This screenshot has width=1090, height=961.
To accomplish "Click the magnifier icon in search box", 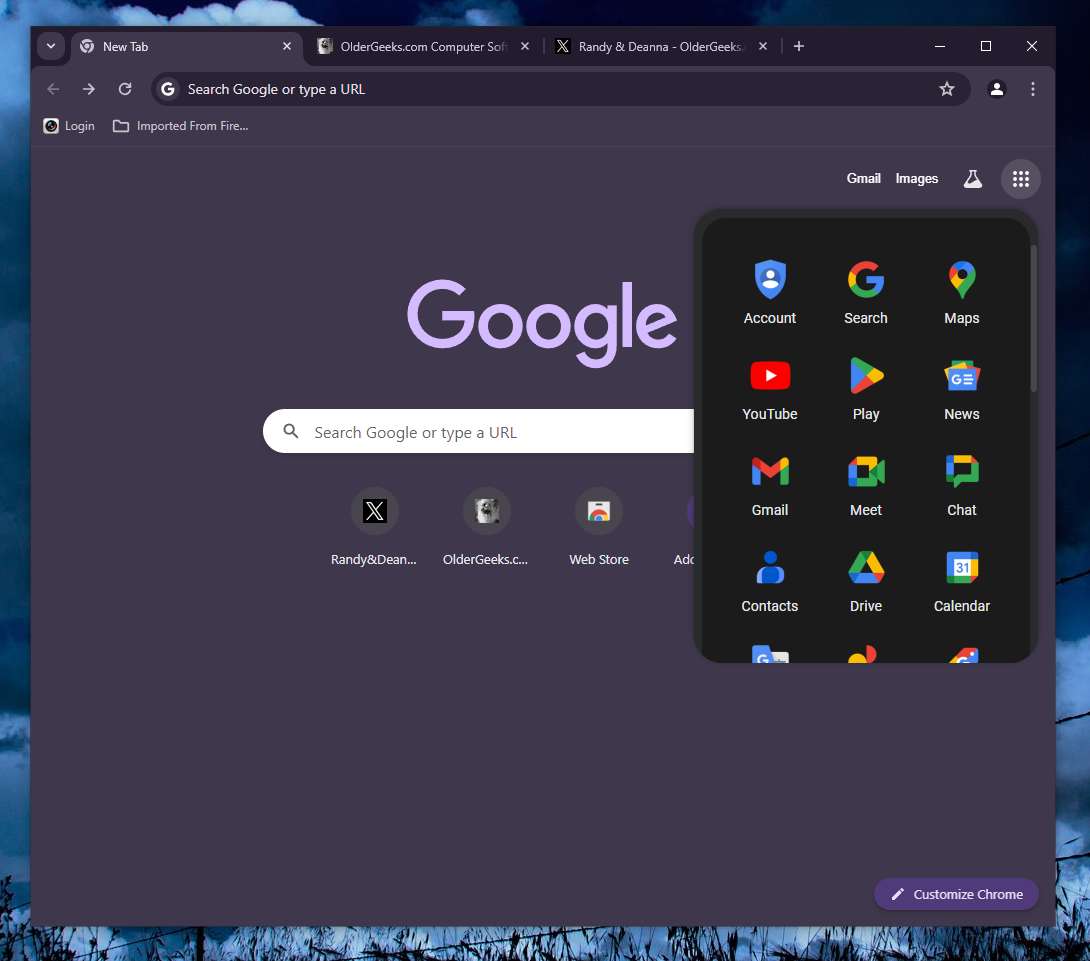I will (x=291, y=432).
